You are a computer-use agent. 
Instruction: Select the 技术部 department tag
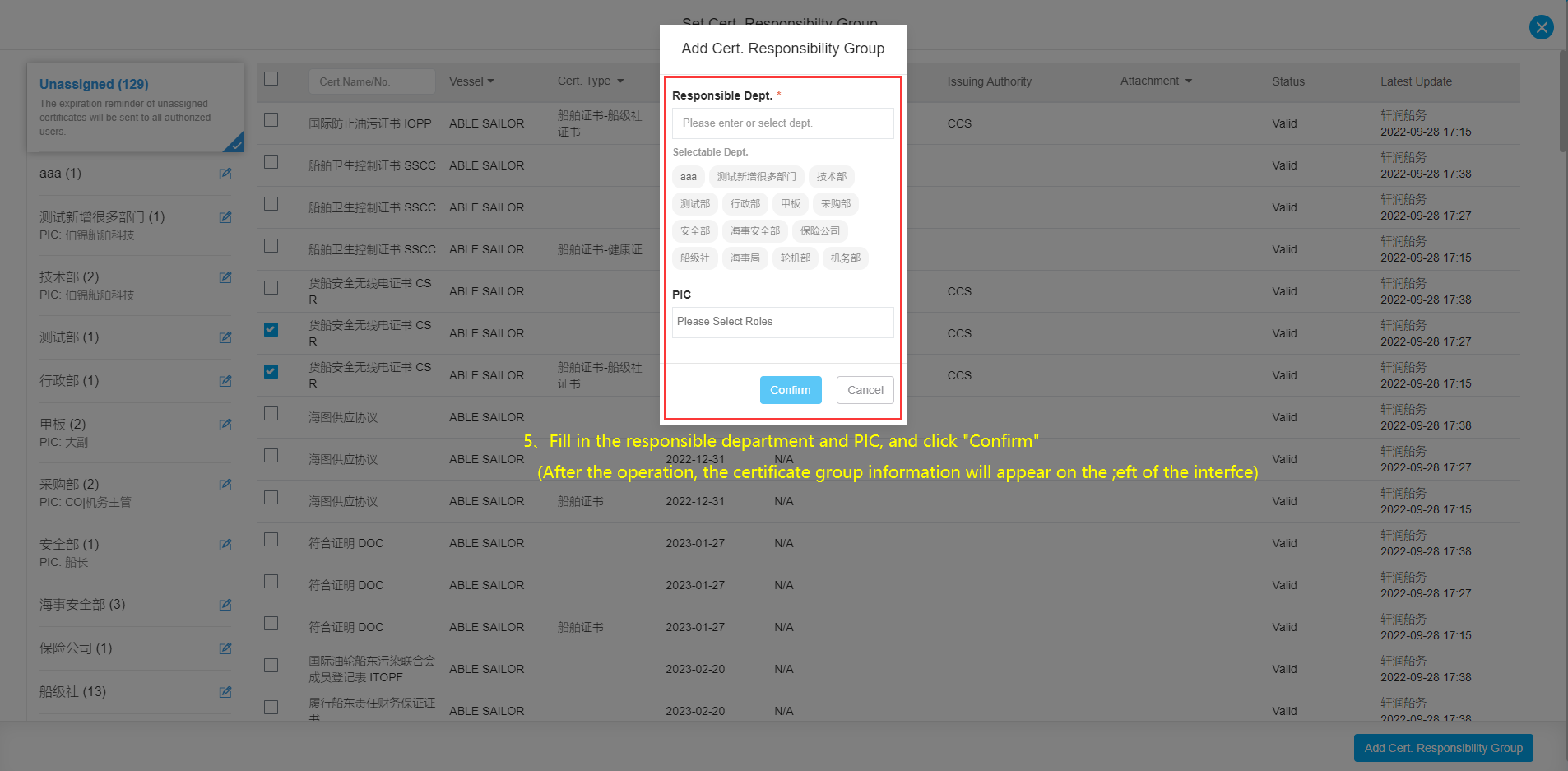click(x=832, y=177)
